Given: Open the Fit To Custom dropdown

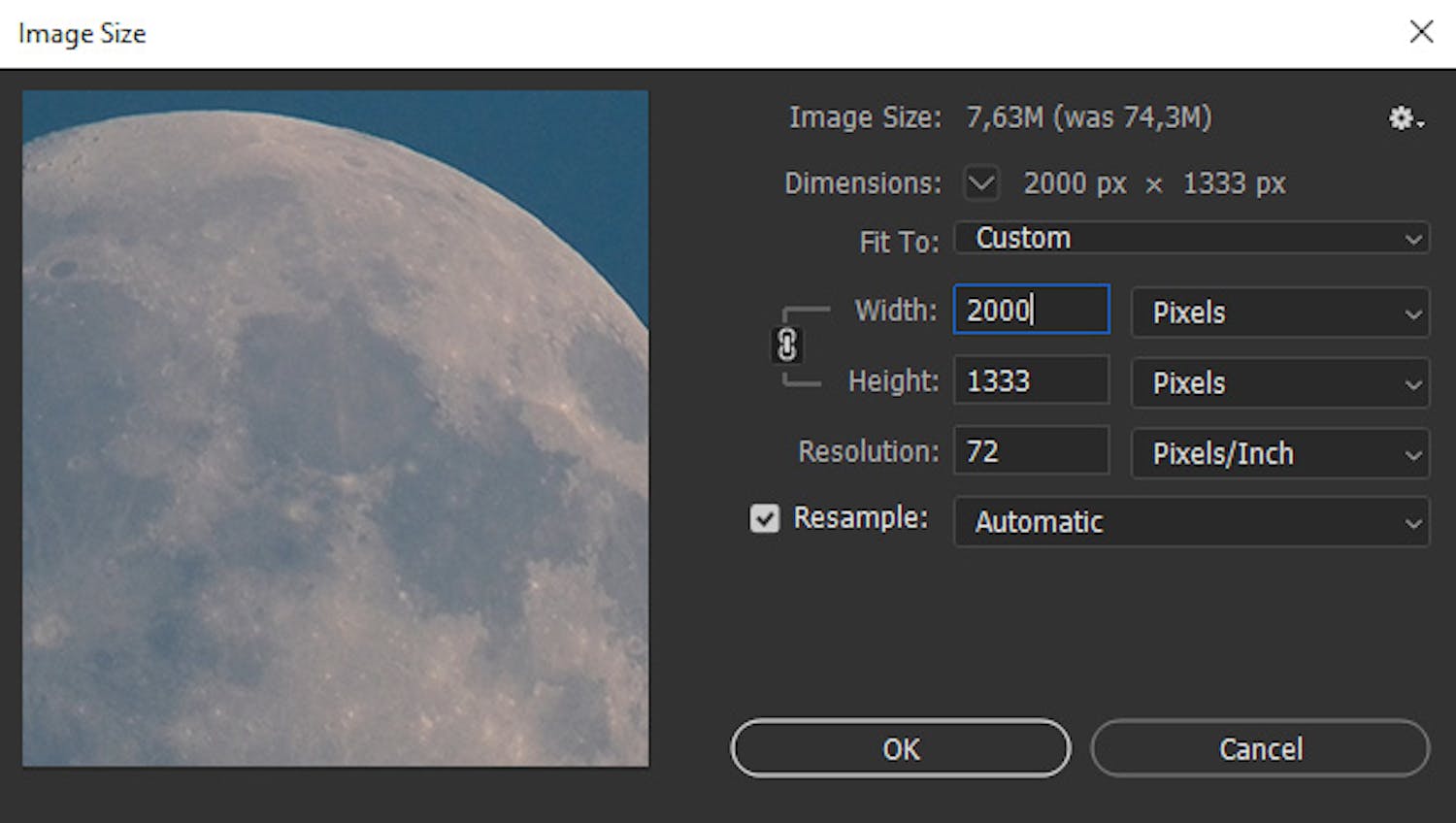Looking at the screenshot, I should pyautogui.click(x=1191, y=238).
